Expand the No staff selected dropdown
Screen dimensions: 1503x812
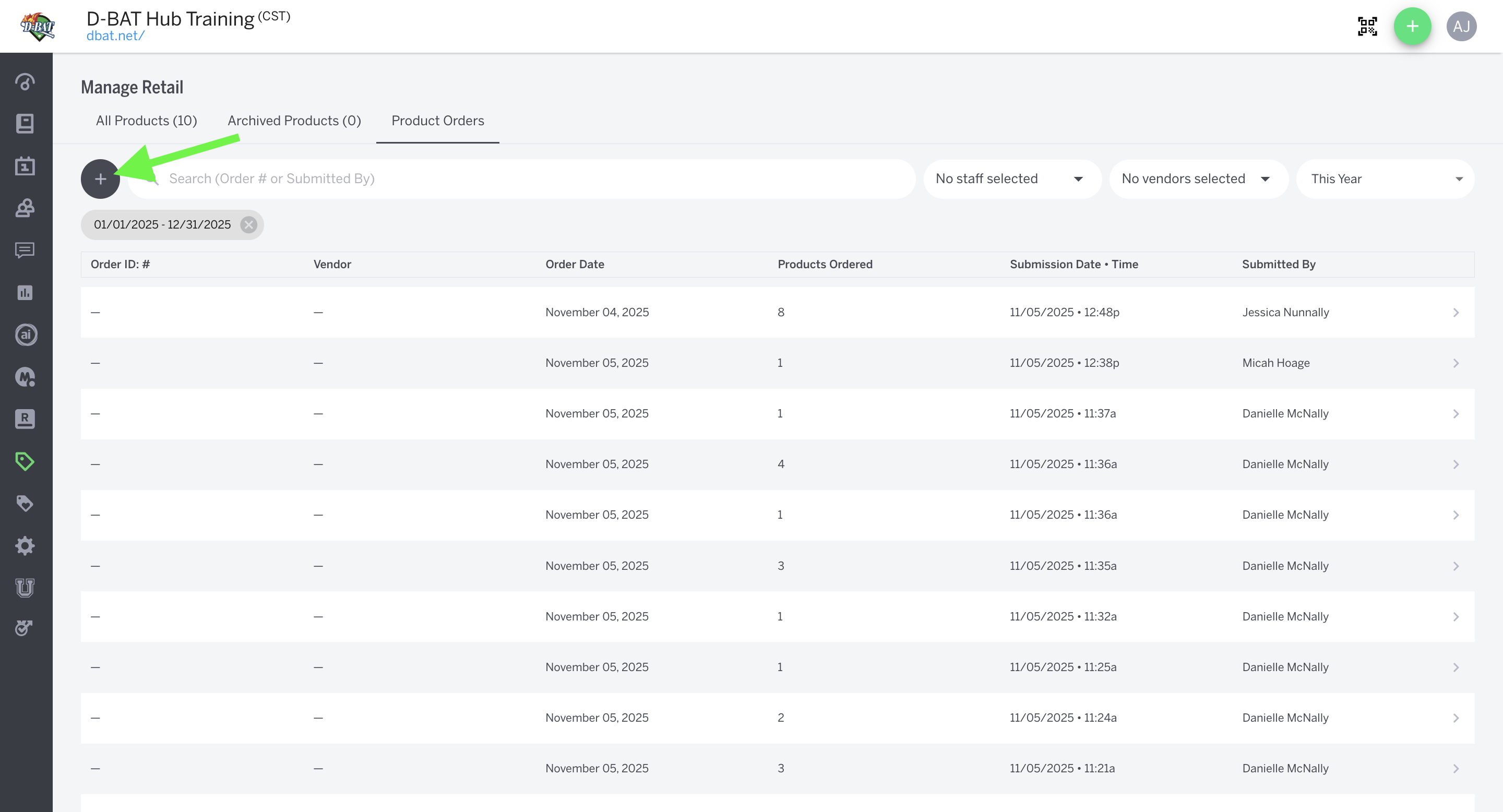[x=1012, y=179]
